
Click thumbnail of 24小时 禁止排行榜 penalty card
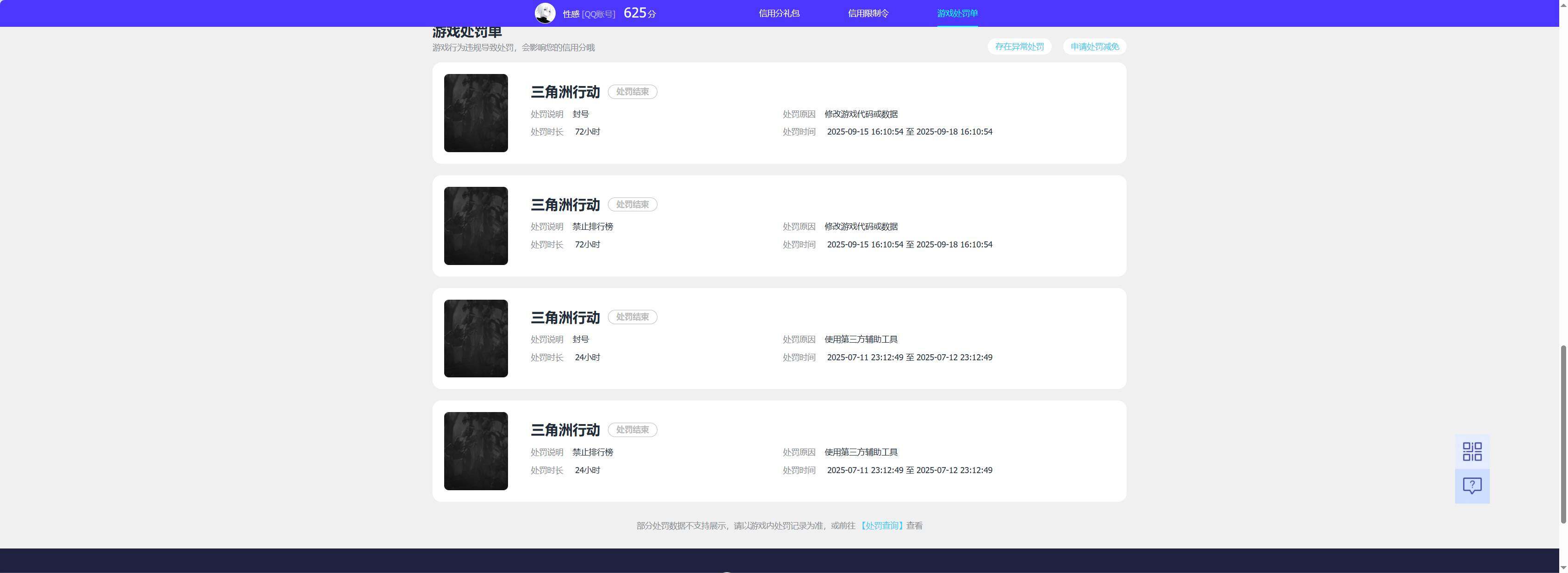point(476,451)
